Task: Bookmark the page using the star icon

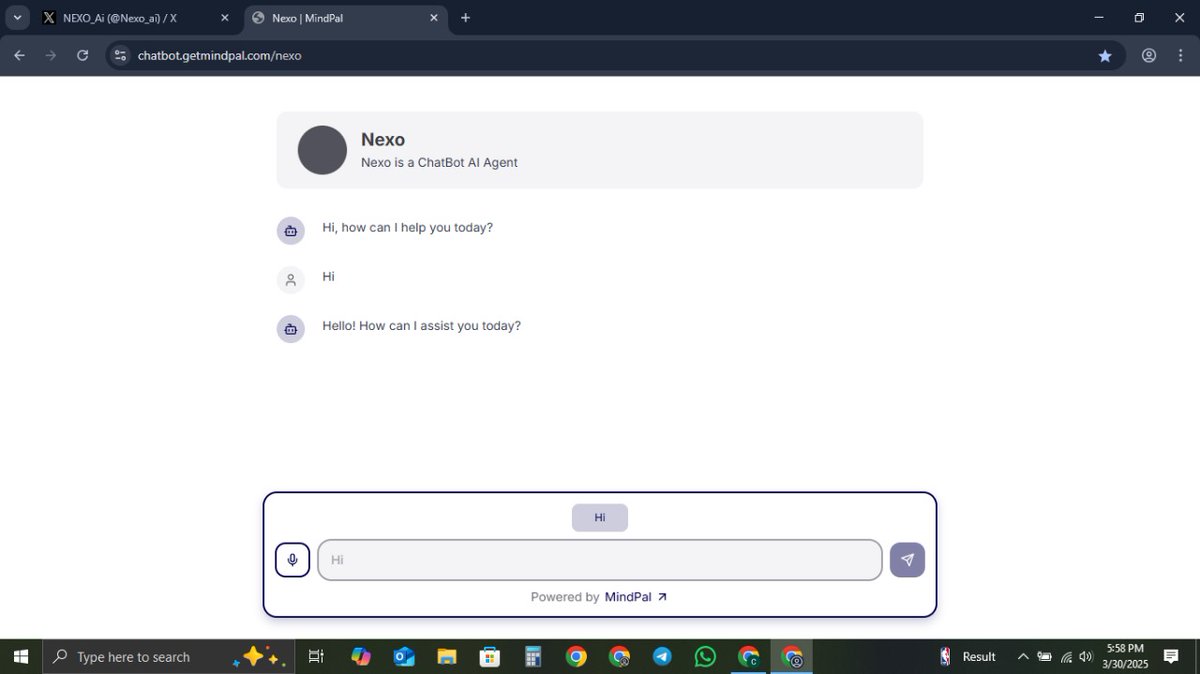Action: (1105, 56)
